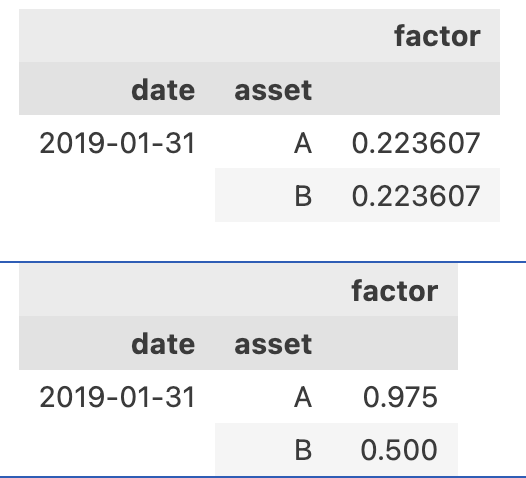
Task: Select asset A label in the top table
Action: click(303, 143)
